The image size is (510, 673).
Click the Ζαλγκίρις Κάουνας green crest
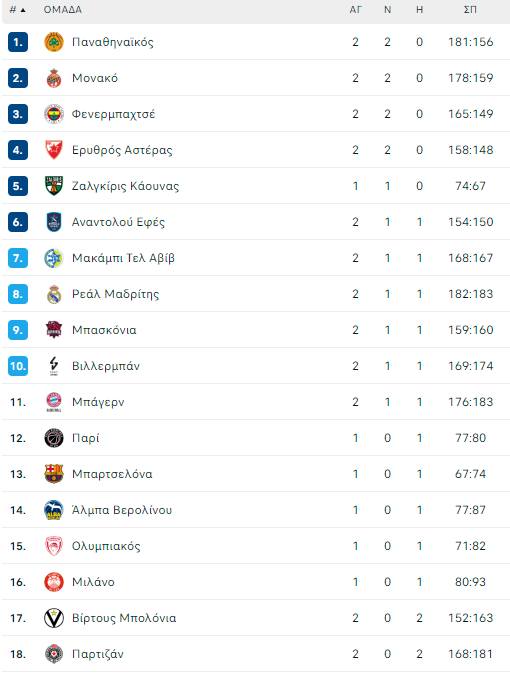(x=54, y=186)
